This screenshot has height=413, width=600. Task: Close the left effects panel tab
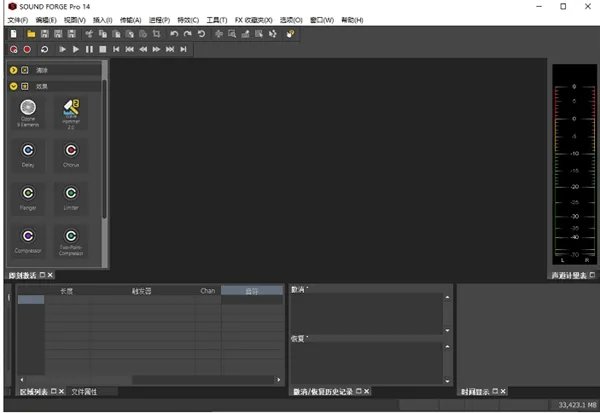(50, 275)
